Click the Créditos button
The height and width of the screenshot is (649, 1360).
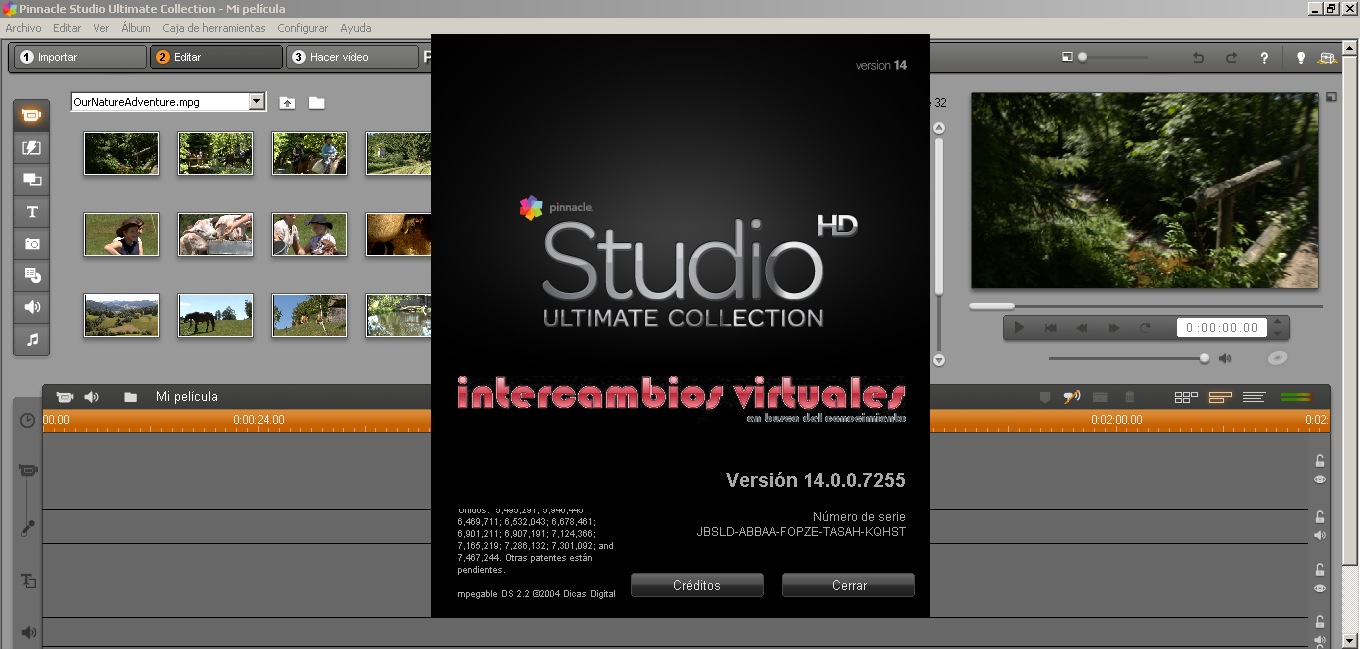(x=697, y=585)
